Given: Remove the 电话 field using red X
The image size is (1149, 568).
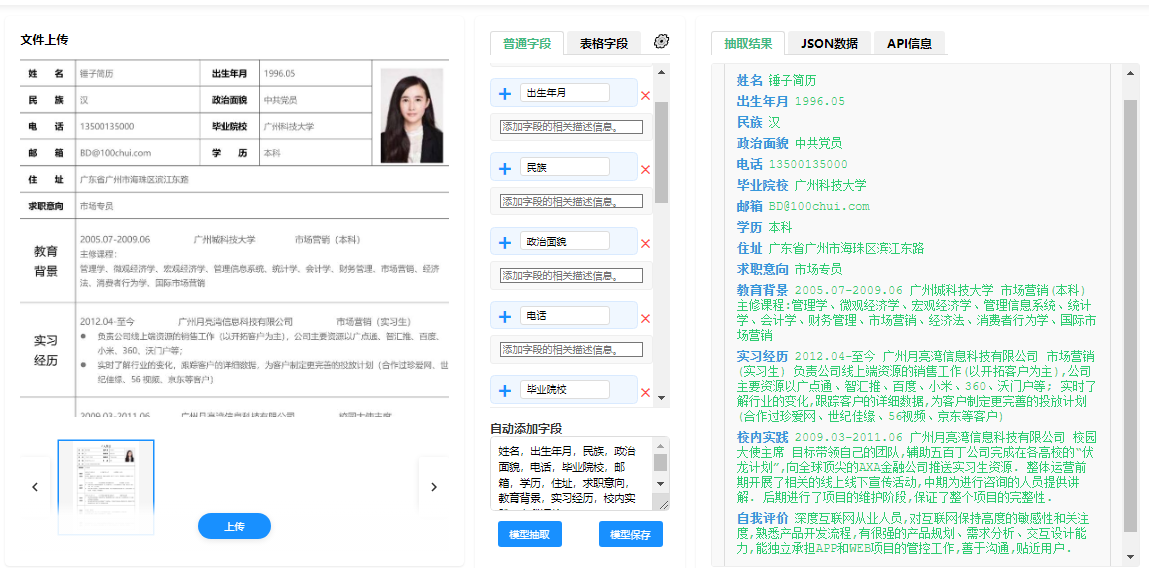Looking at the screenshot, I should pos(645,318).
